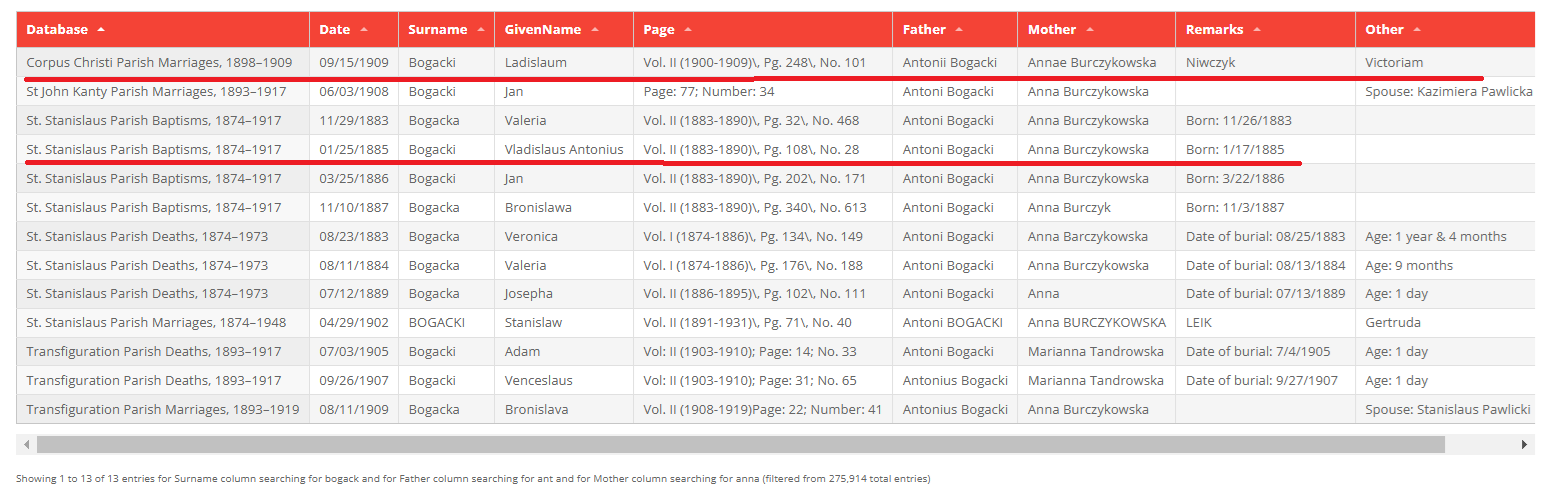1558x503 pixels.
Task: Select the St John Kanty Parish Marriages entry
Action: [156, 92]
